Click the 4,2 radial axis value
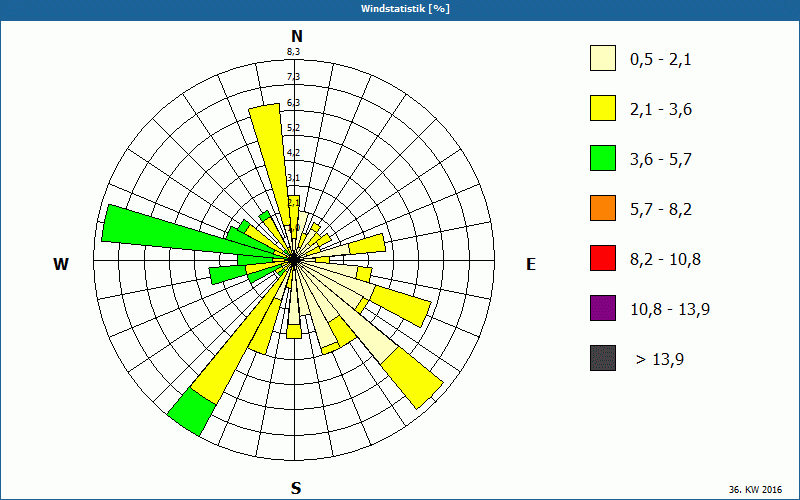 (x=293, y=153)
